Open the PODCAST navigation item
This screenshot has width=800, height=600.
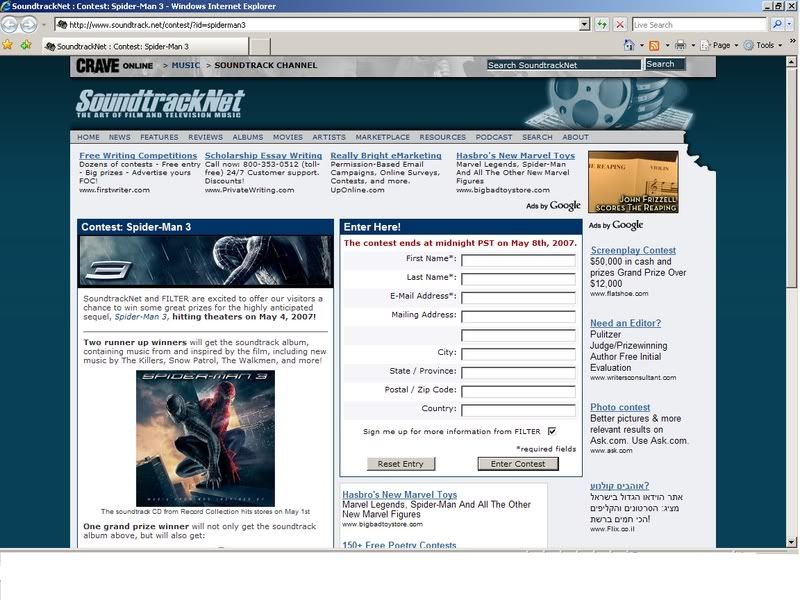click(x=494, y=137)
